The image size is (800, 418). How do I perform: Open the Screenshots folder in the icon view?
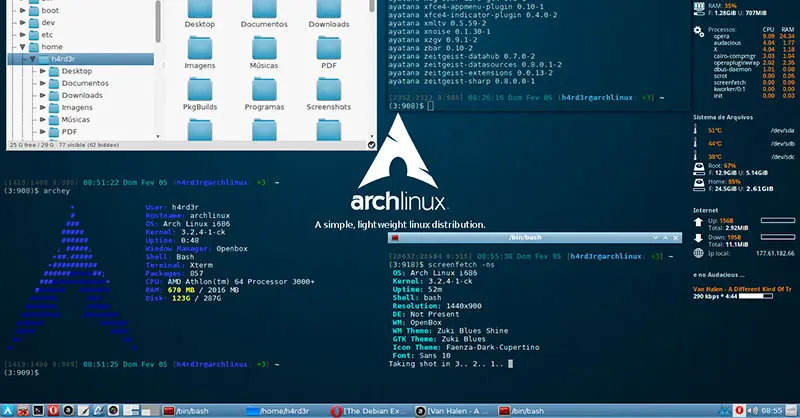pyautogui.click(x=329, y=94)
